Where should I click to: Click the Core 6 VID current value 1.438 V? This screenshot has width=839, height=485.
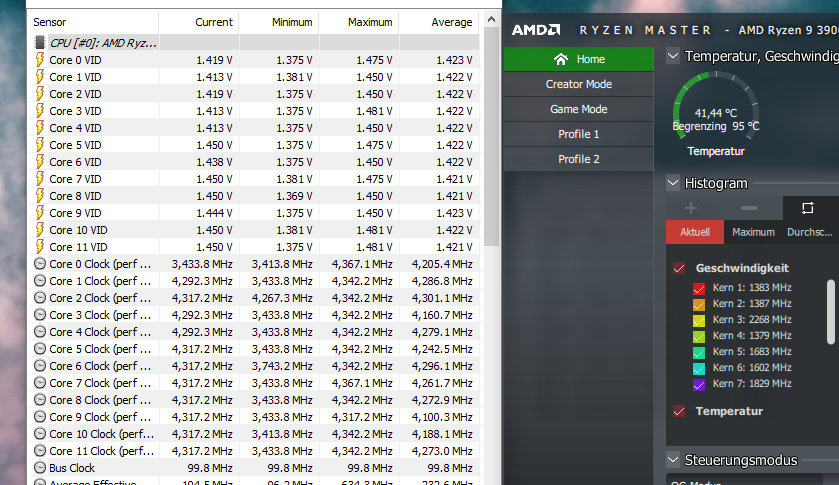(x=214, y=162)
